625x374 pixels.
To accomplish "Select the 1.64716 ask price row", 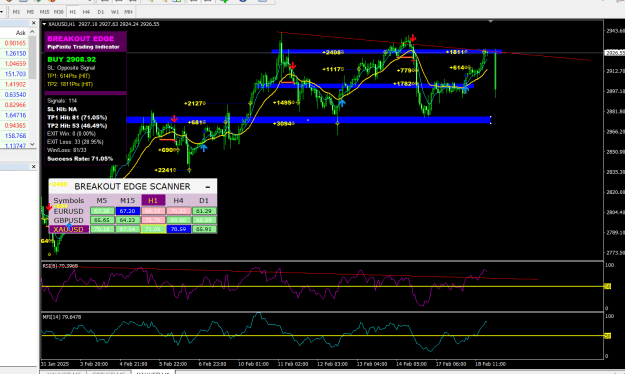I will tap(15, 115).
